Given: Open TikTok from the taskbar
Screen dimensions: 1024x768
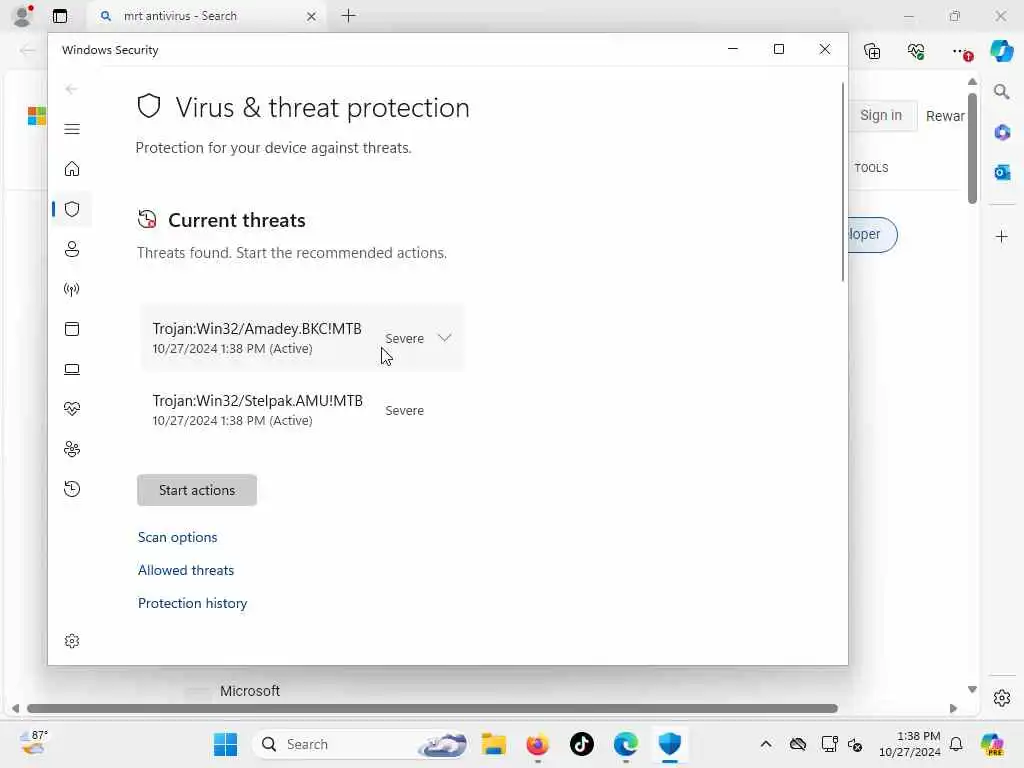Looking at the screenshot, I should [581, 744].
